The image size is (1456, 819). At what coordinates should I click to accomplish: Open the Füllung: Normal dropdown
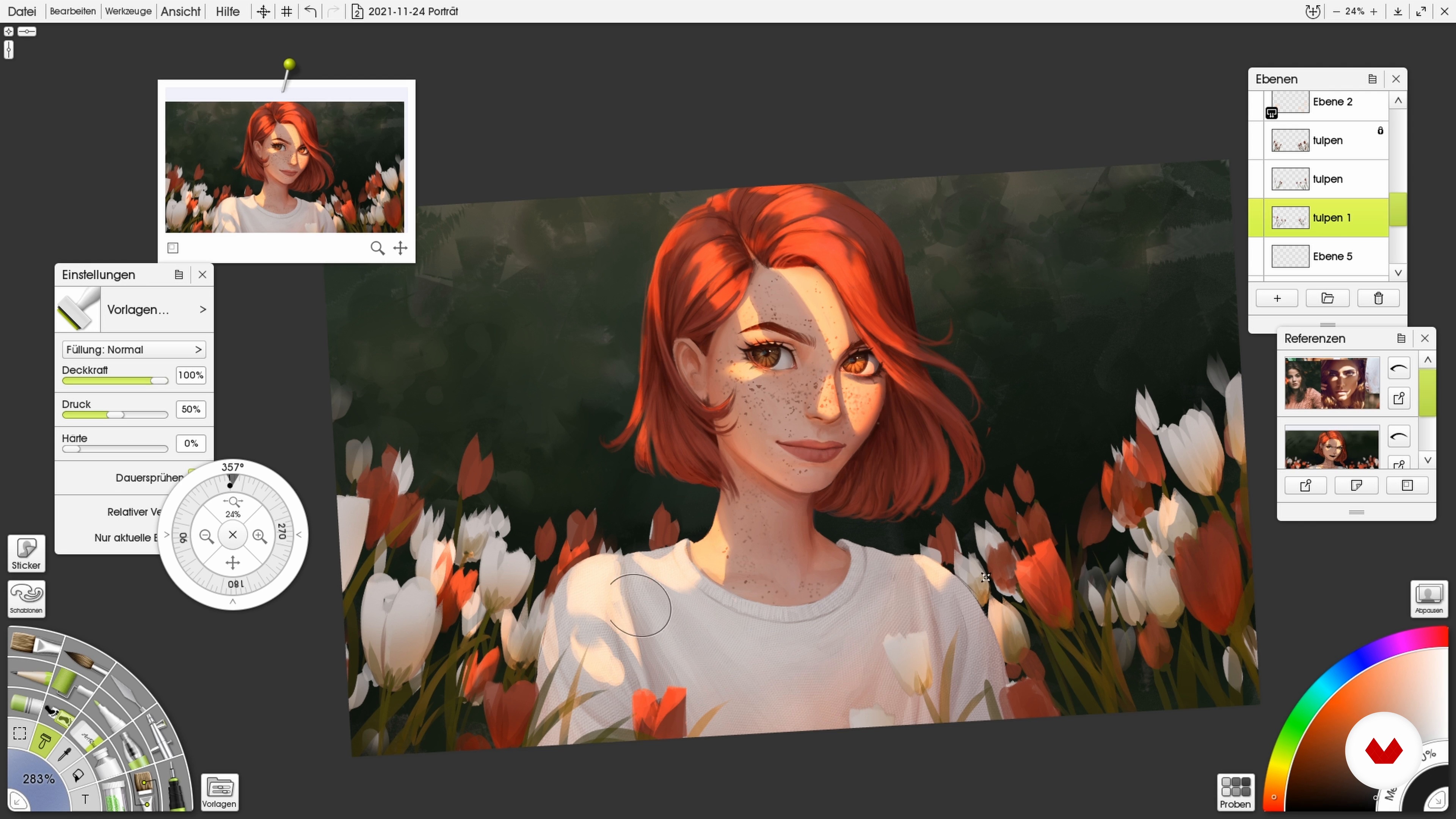(x=134, y=349)
